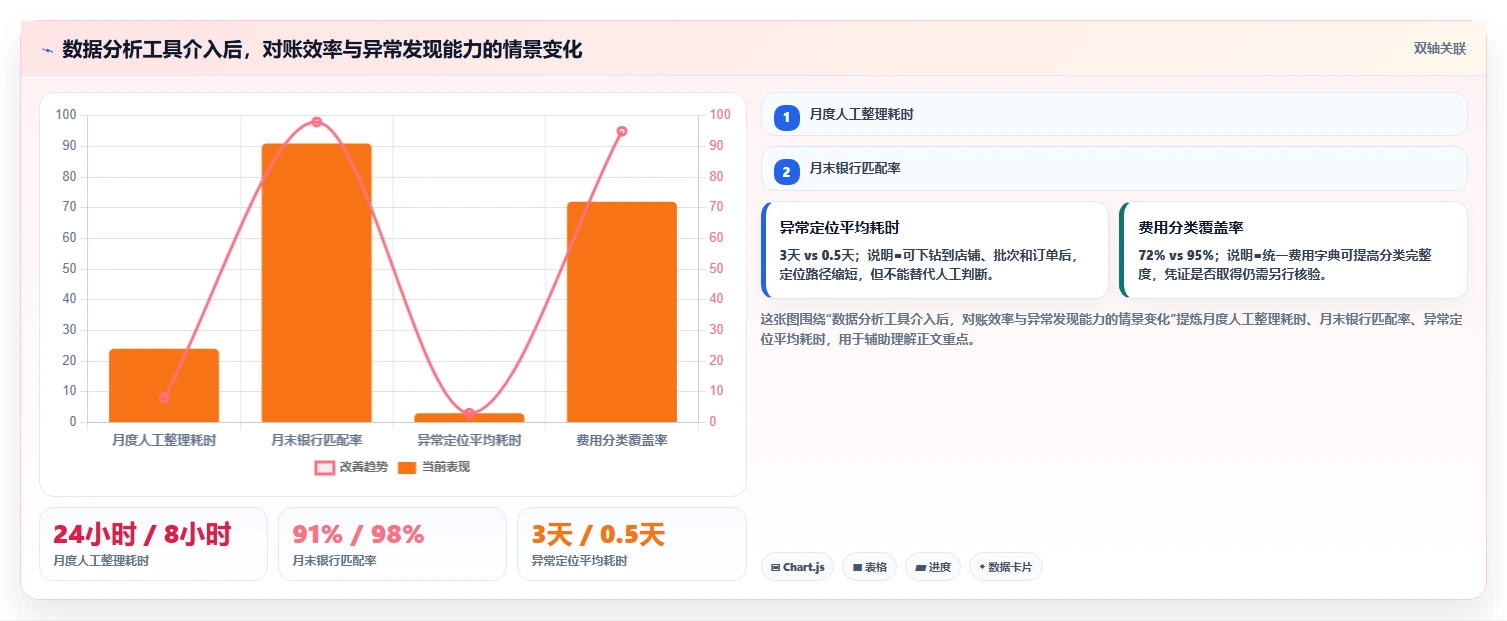Click the lightning icon before the title
Viewport: 1507px width, 621px height.
point(47,50)
